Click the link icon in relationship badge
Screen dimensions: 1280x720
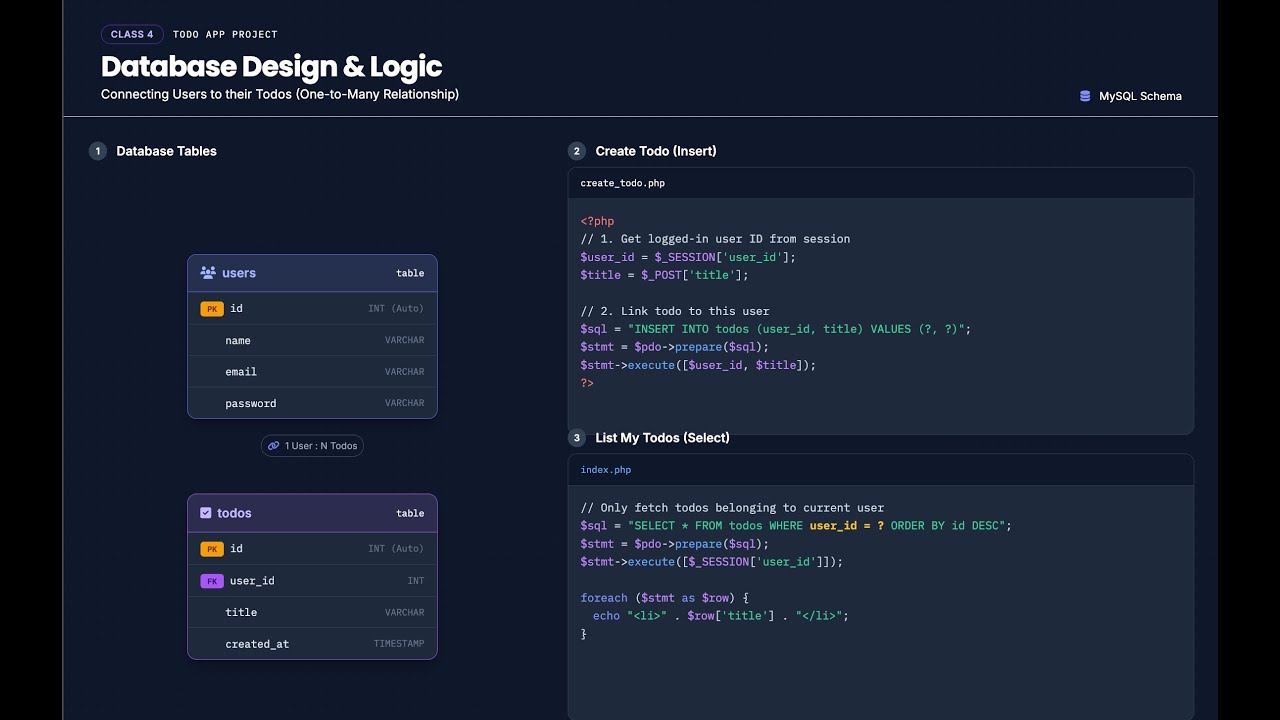tap(274, 446)
